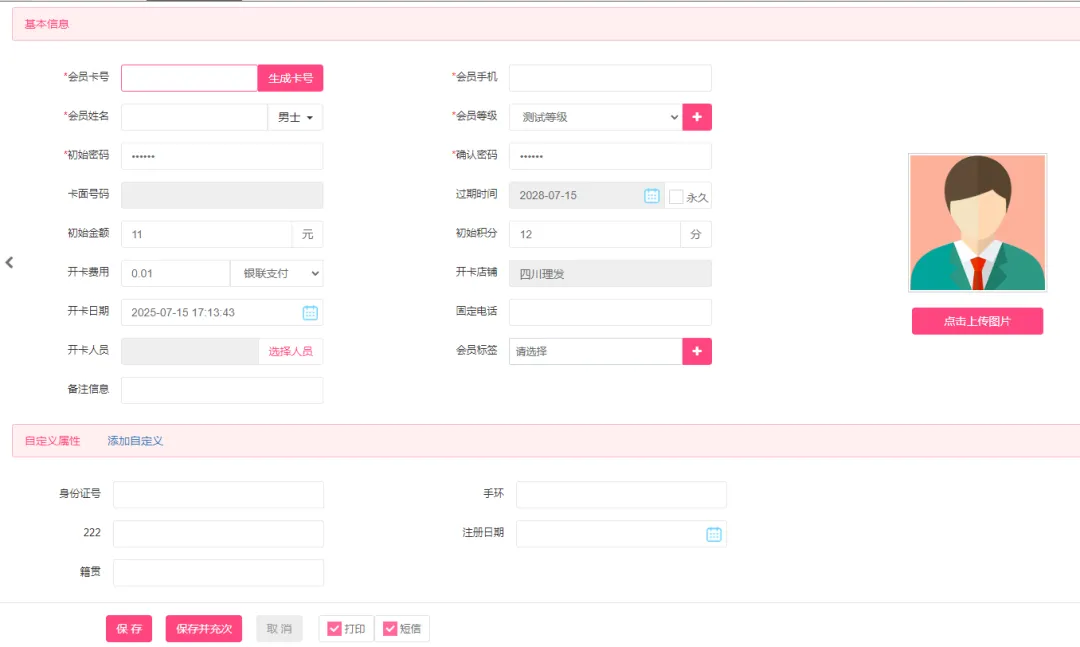
Task: Uncheck the 短信 checkbox
Action: pos(391,629)
